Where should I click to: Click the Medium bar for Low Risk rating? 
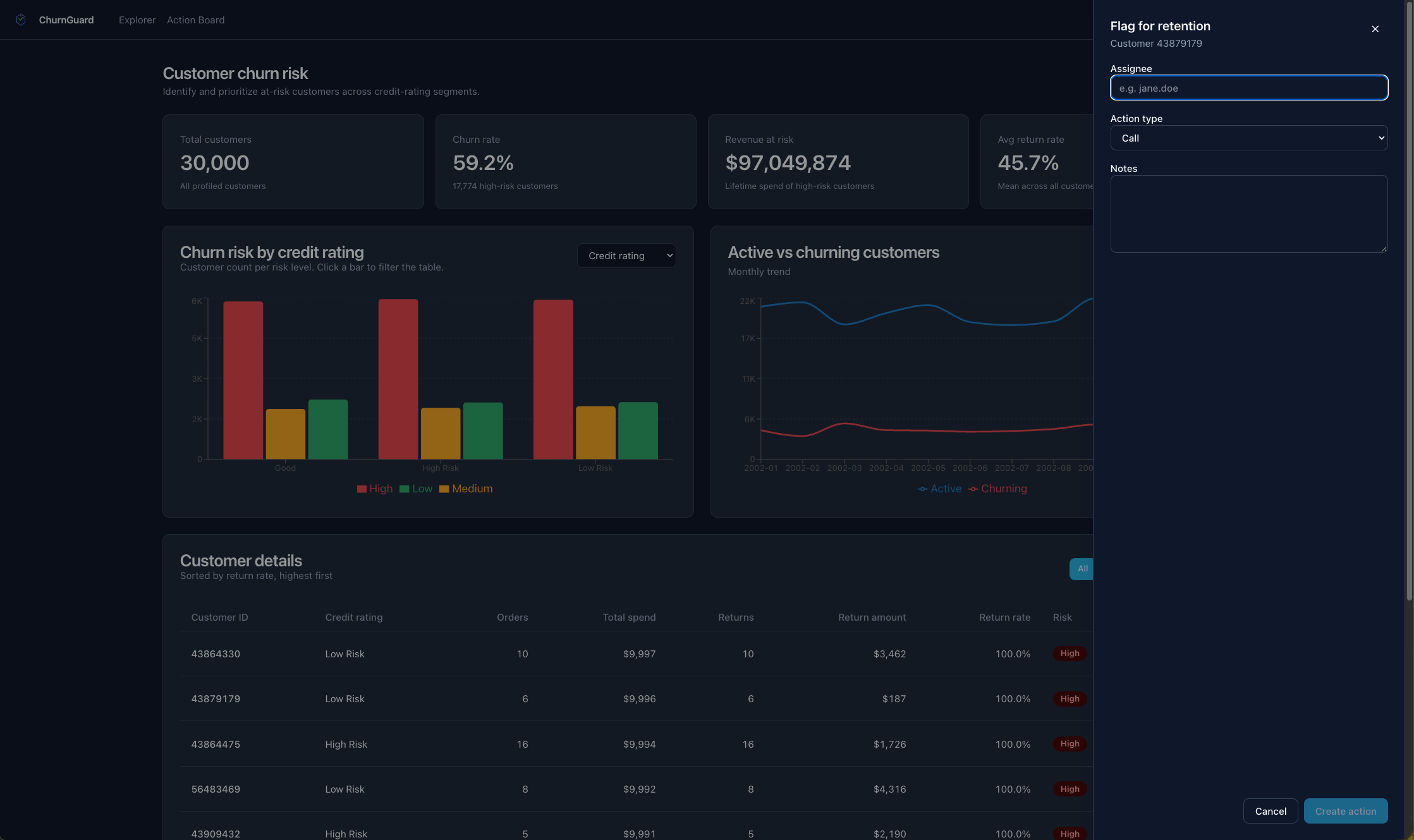[595, 432]
